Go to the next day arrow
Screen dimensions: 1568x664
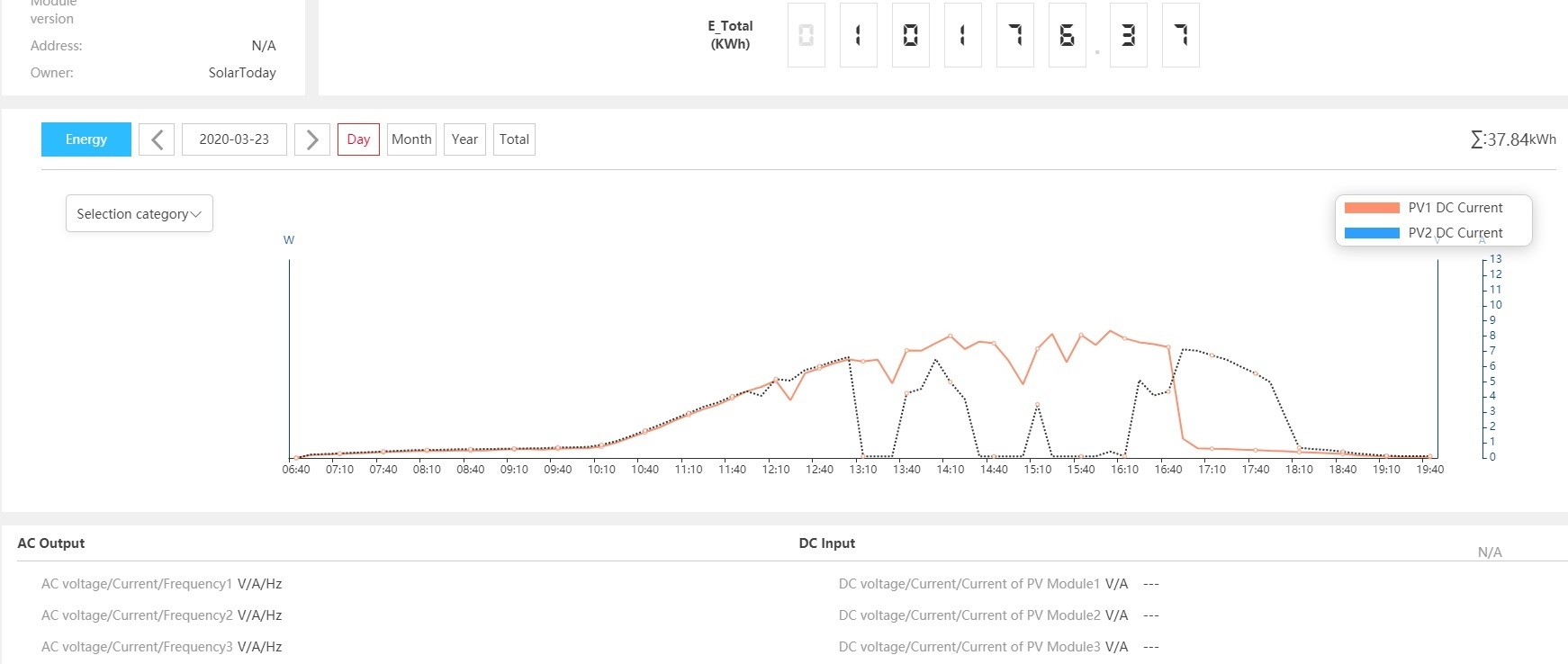(x=312, y=139)
